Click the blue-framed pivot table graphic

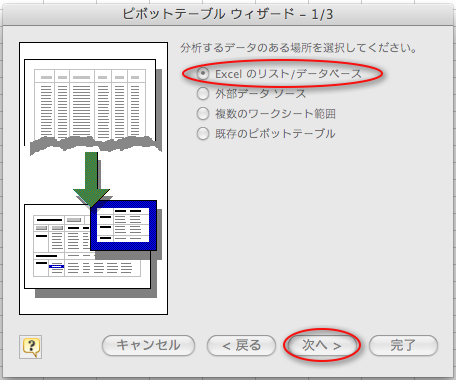123,225
